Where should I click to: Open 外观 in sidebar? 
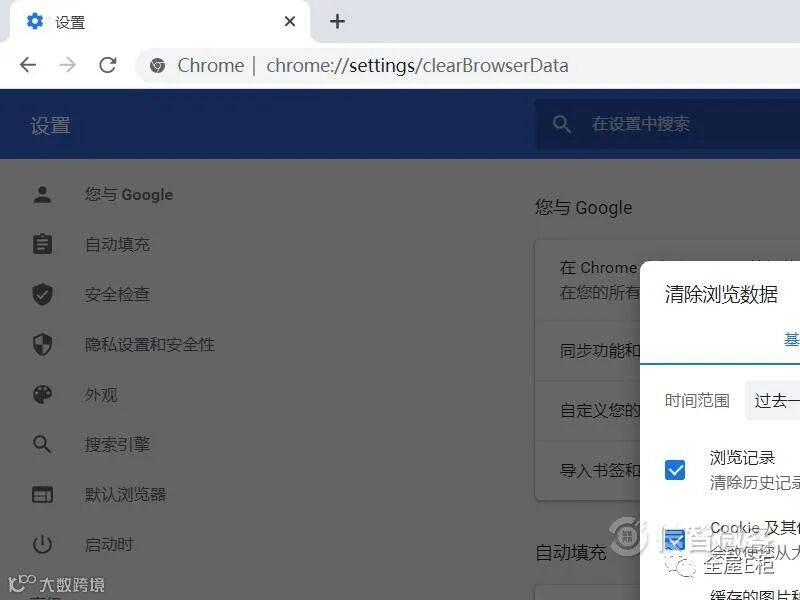tap(101, 394)
